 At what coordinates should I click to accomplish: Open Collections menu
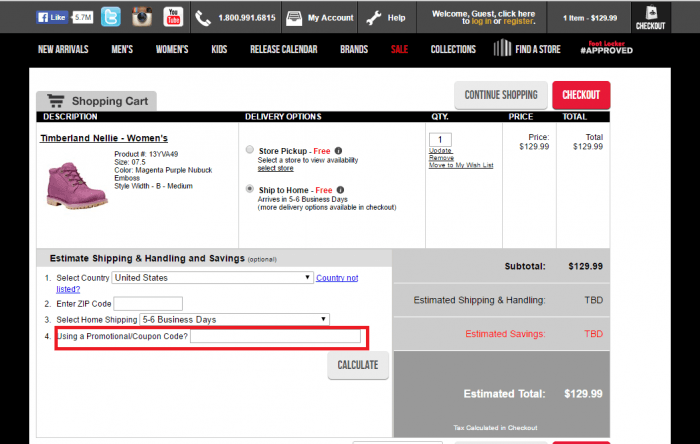(453, 49)
